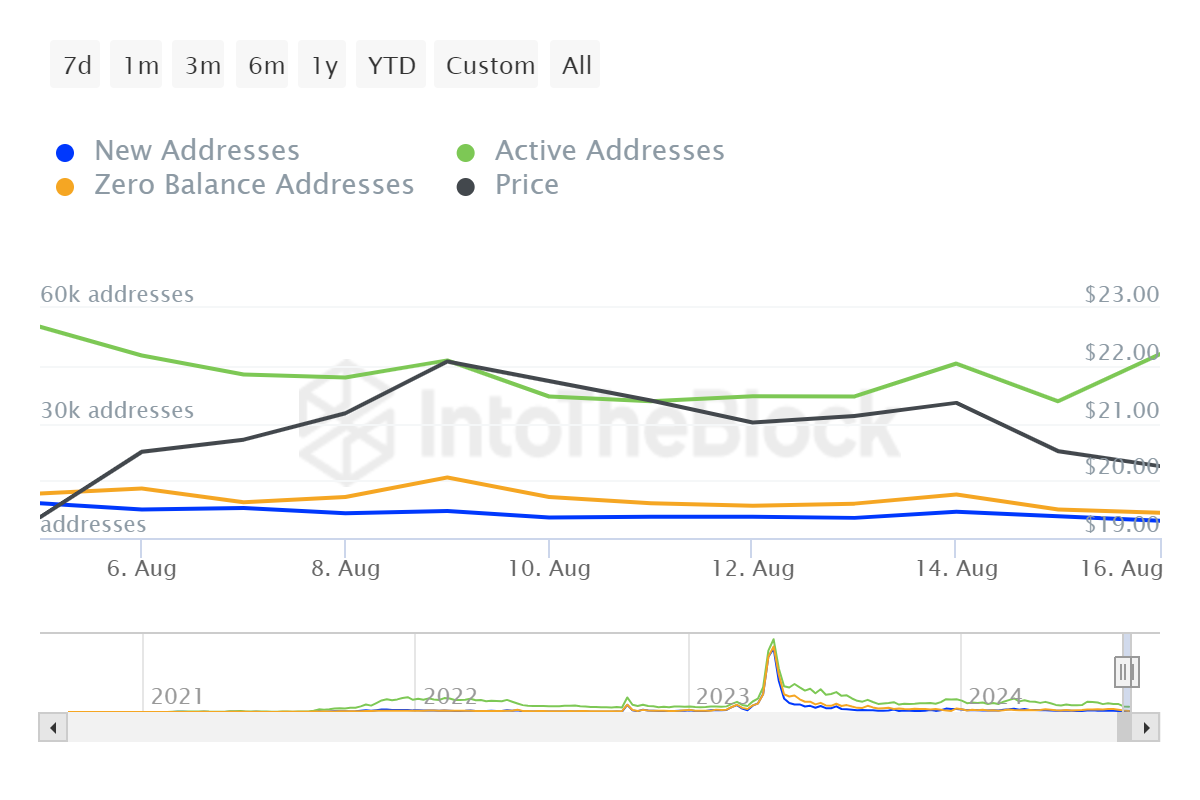Toggle the New Addresses blue legend dot
This screenshot has width=1200, height=800.
[65, 153]
